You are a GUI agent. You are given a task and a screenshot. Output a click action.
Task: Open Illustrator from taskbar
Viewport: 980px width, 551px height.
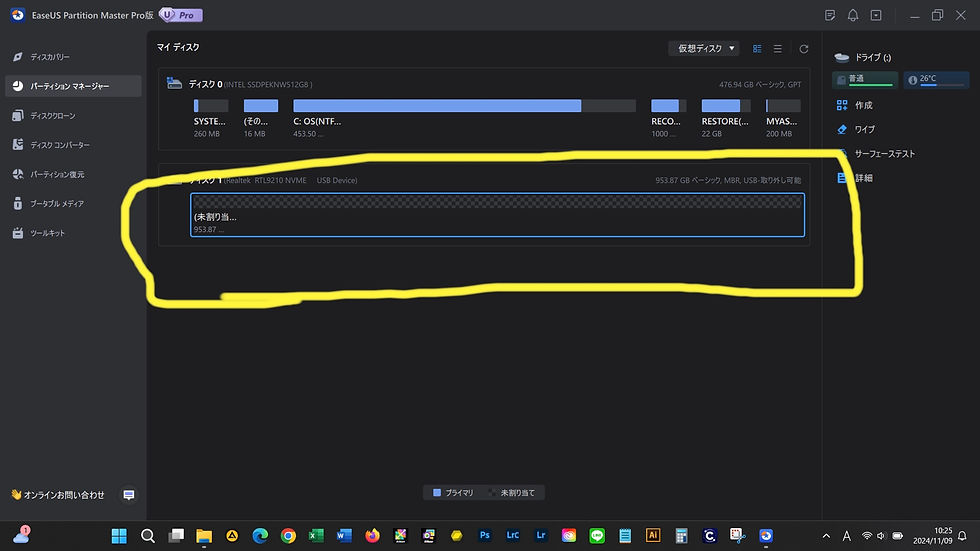[652, 535]
